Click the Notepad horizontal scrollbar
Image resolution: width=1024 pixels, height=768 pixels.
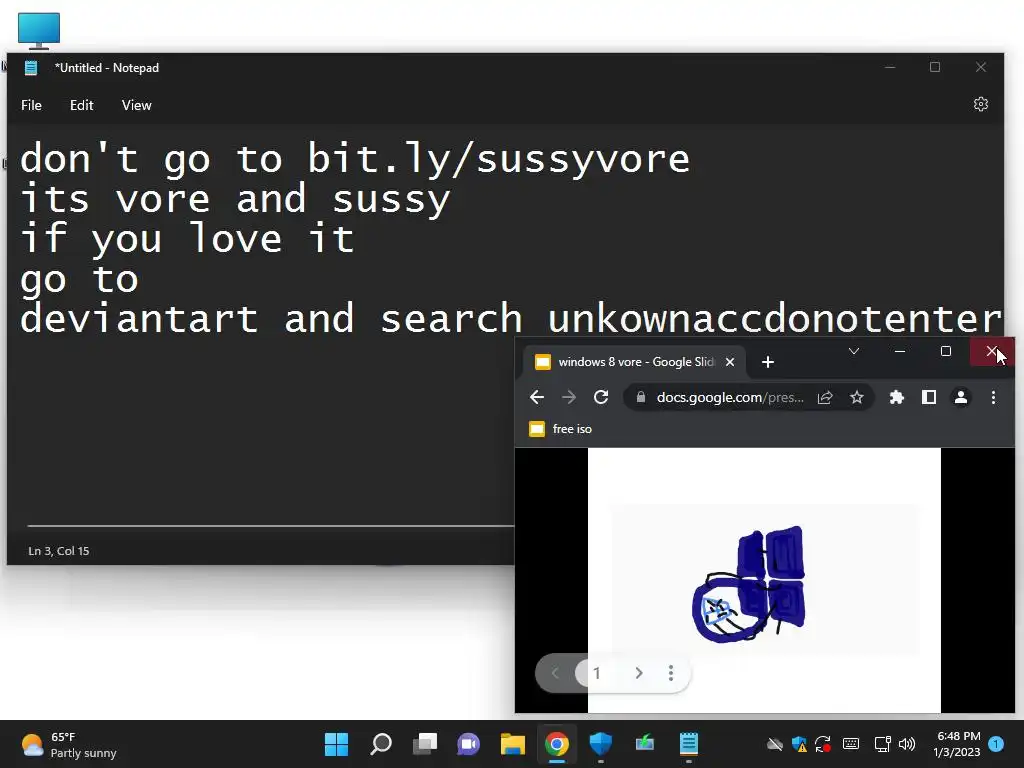click(x=270, y=525)
